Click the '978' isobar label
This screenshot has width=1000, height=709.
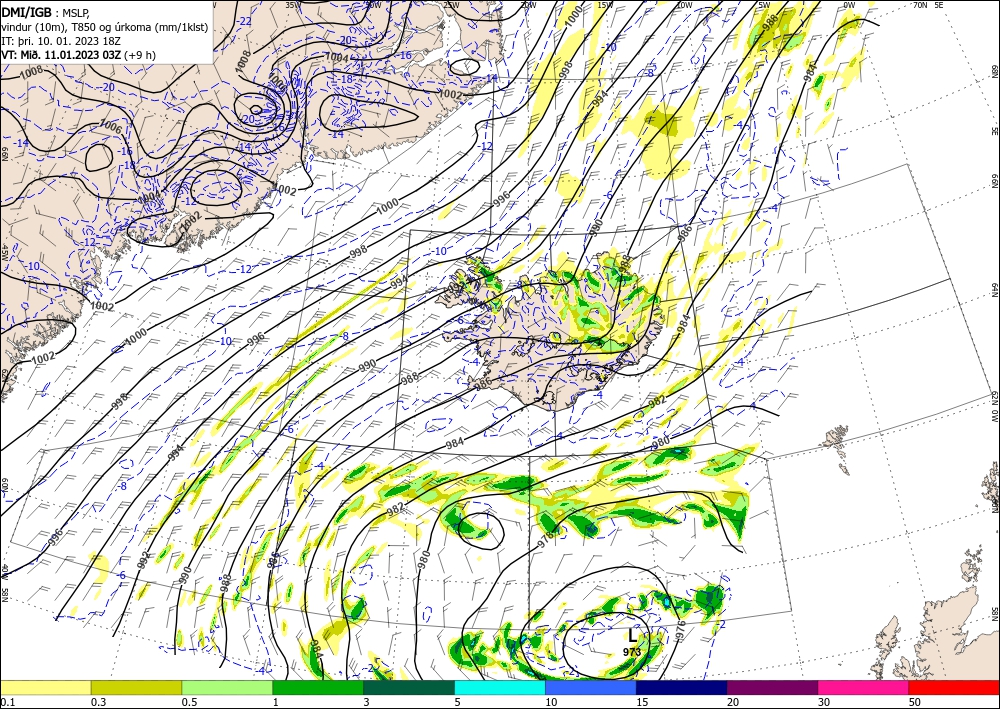click(545, 540)
